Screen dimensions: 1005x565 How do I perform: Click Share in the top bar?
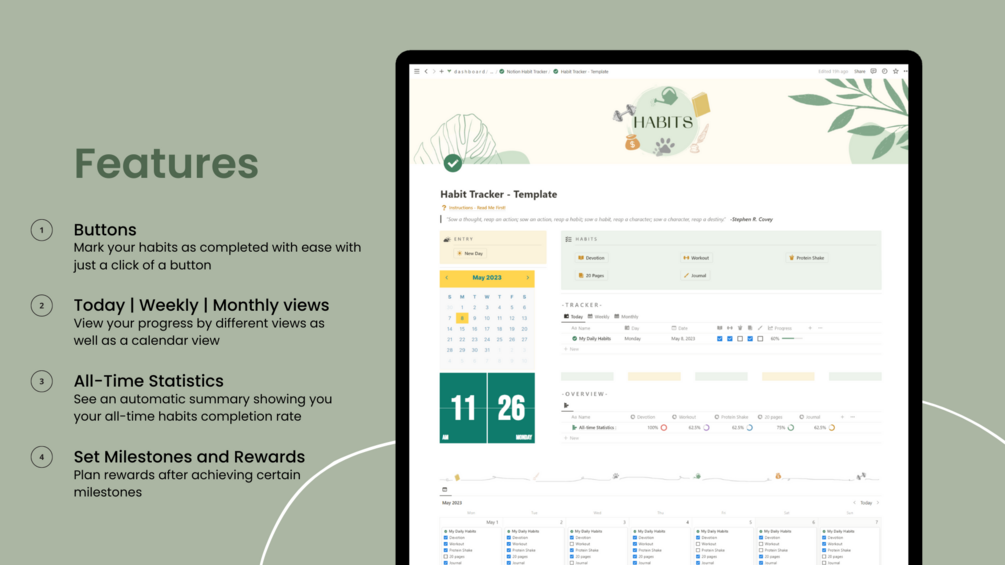point(860,72)
